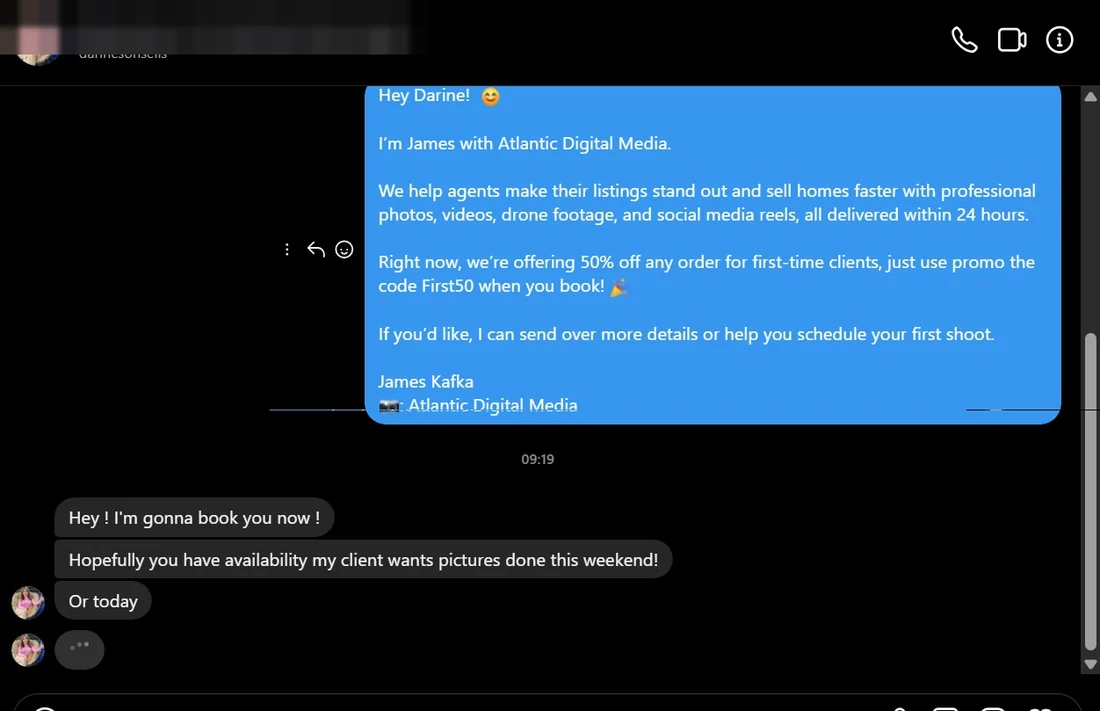Reply to the blue message using the arrow icon
The image size is (1100, 711).
316,249
